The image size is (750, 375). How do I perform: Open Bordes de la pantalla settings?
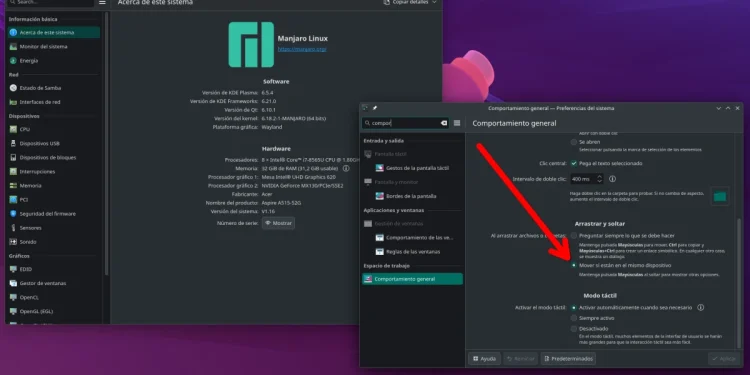(x=412, y=196)
